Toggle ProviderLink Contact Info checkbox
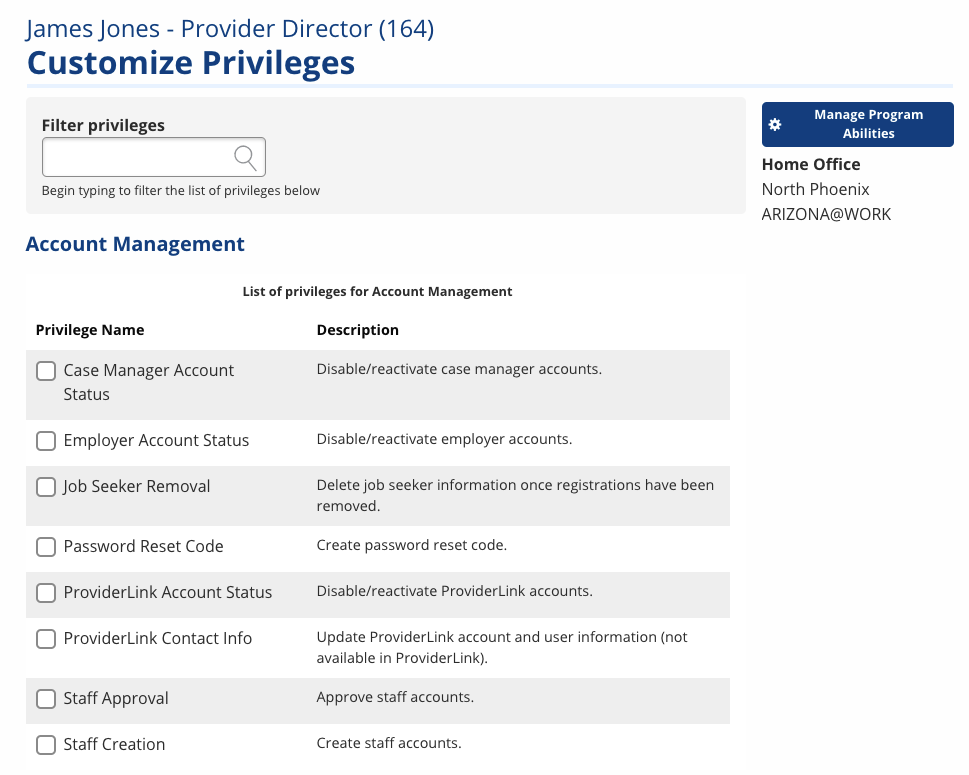 coord(46,638)
